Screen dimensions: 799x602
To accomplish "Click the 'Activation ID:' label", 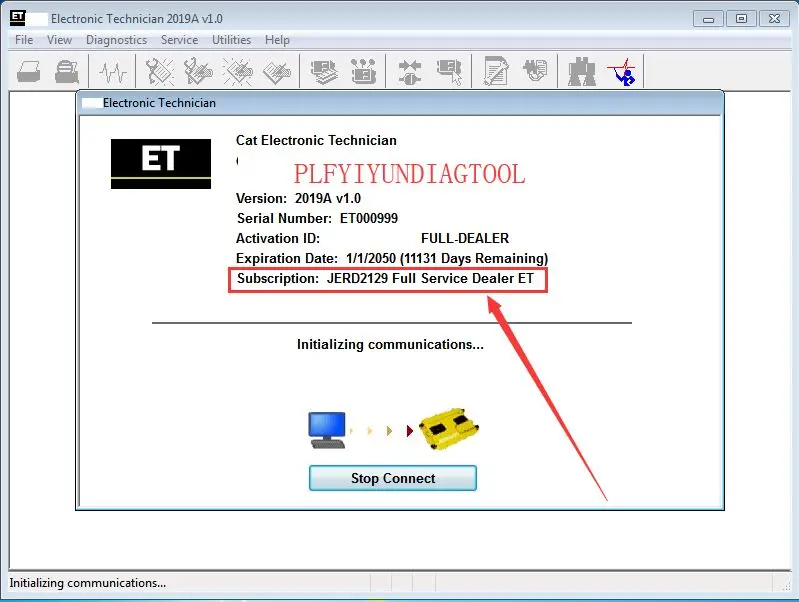I will 278,238.
